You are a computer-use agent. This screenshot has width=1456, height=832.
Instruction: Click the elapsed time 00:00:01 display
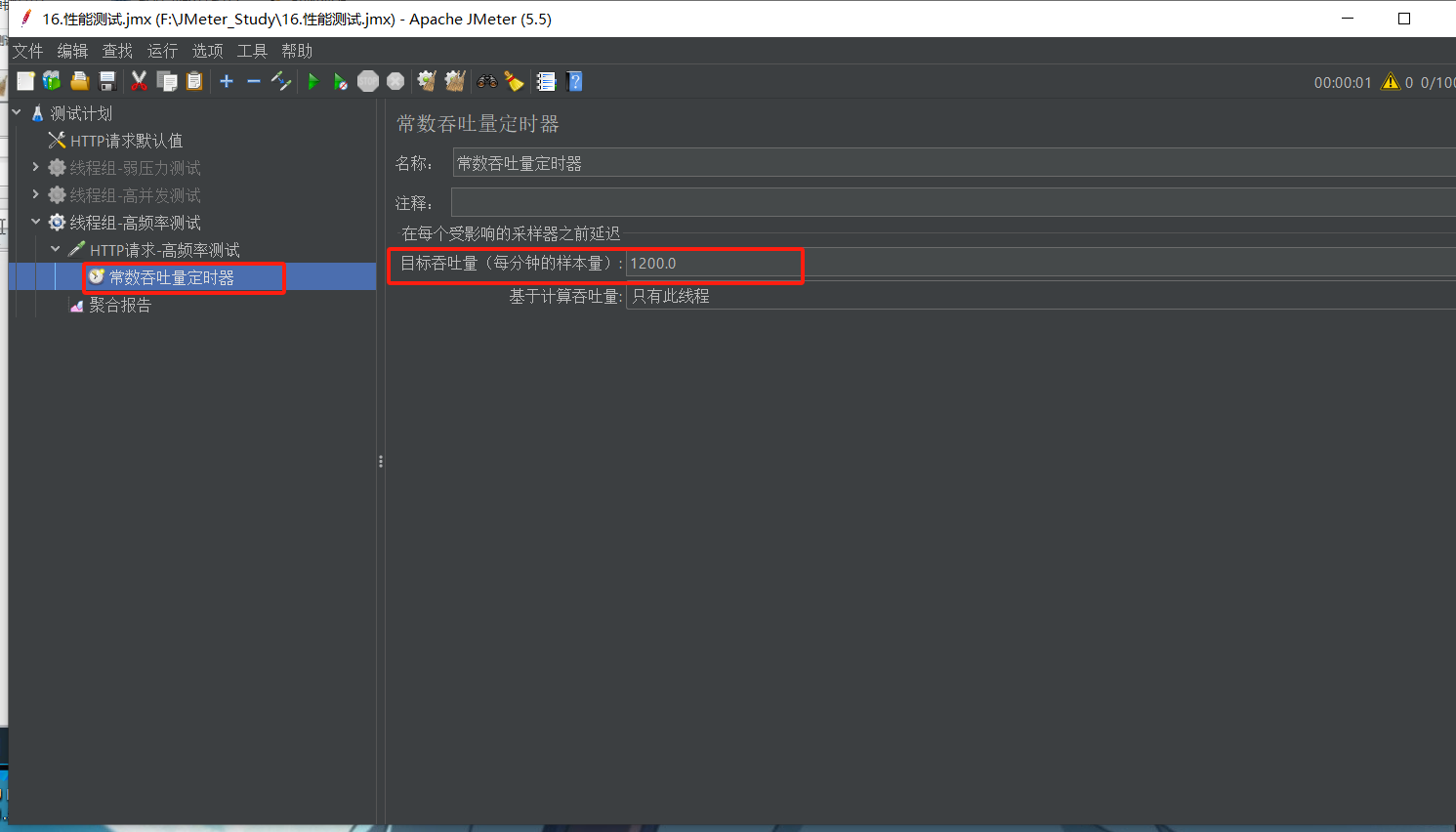[1343, 83]
